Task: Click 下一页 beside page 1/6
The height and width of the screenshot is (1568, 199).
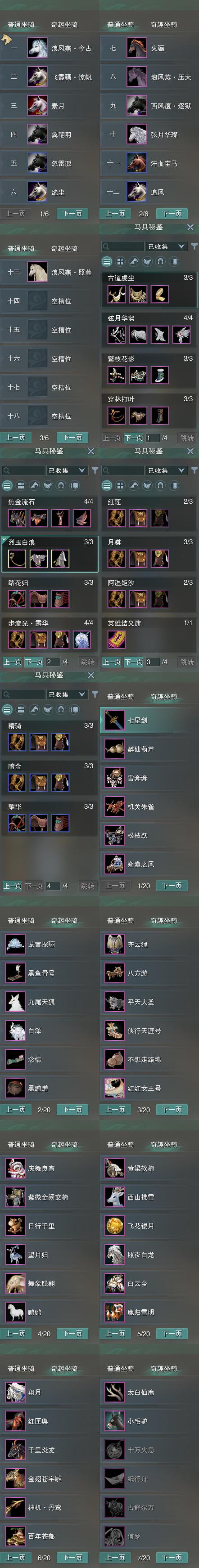Action: pos(72,214)
